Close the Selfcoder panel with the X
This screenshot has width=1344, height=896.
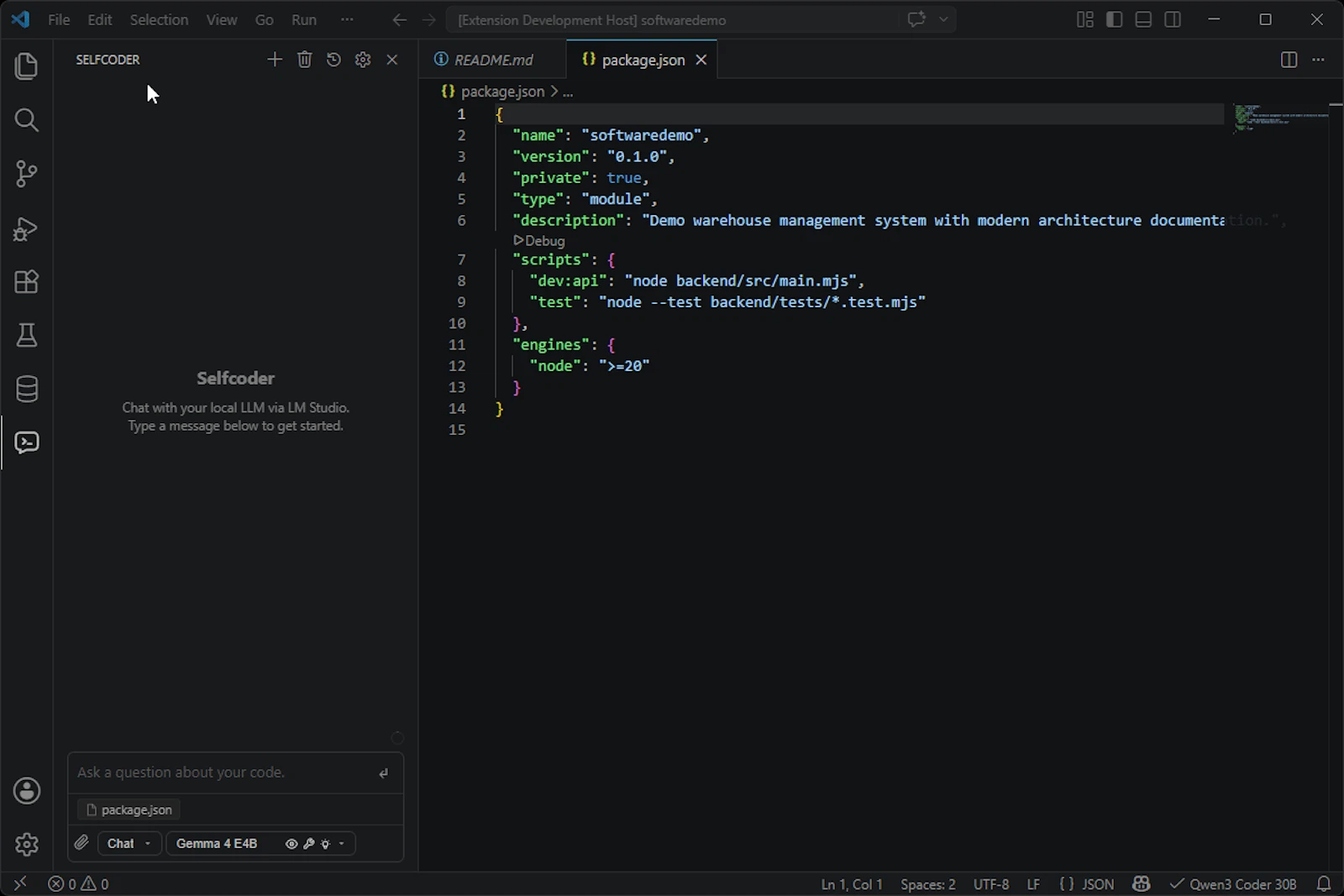(x=392, y=60)
